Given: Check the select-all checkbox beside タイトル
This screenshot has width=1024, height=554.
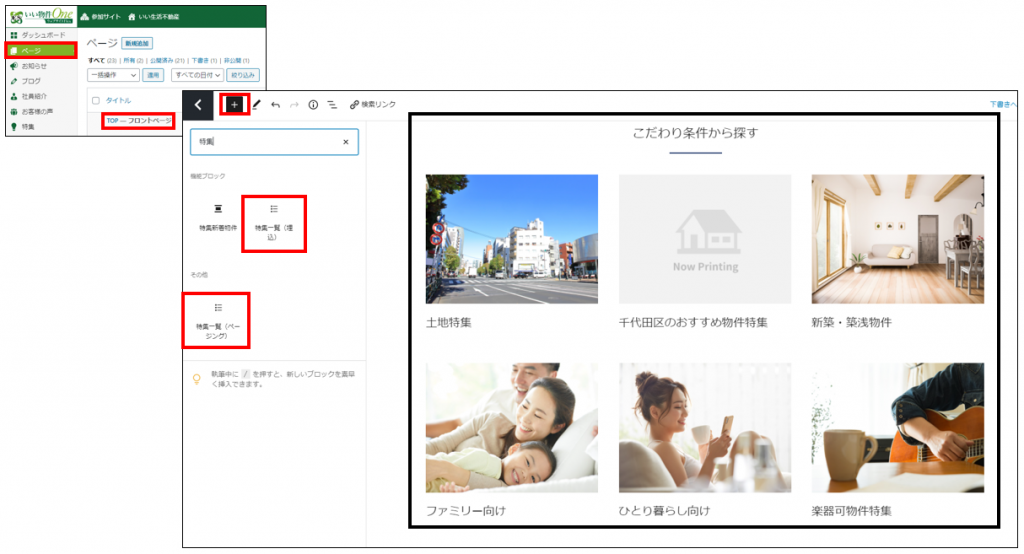Looking at the screenshot, I should [96, 100].
